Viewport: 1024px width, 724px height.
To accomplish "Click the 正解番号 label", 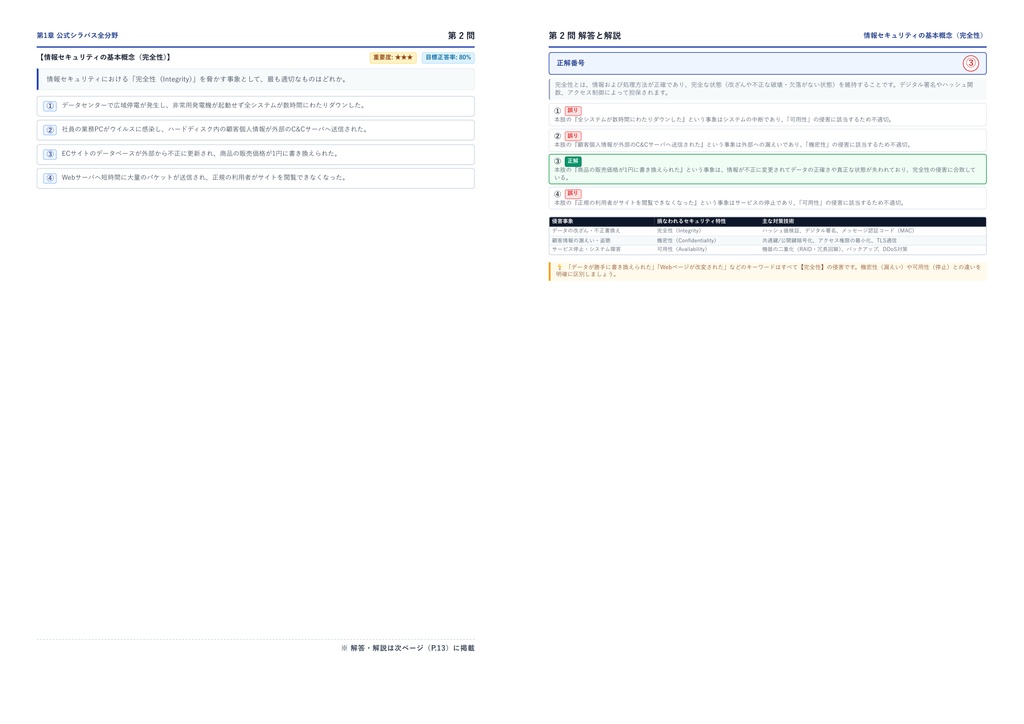I will [x=570, y=63].
